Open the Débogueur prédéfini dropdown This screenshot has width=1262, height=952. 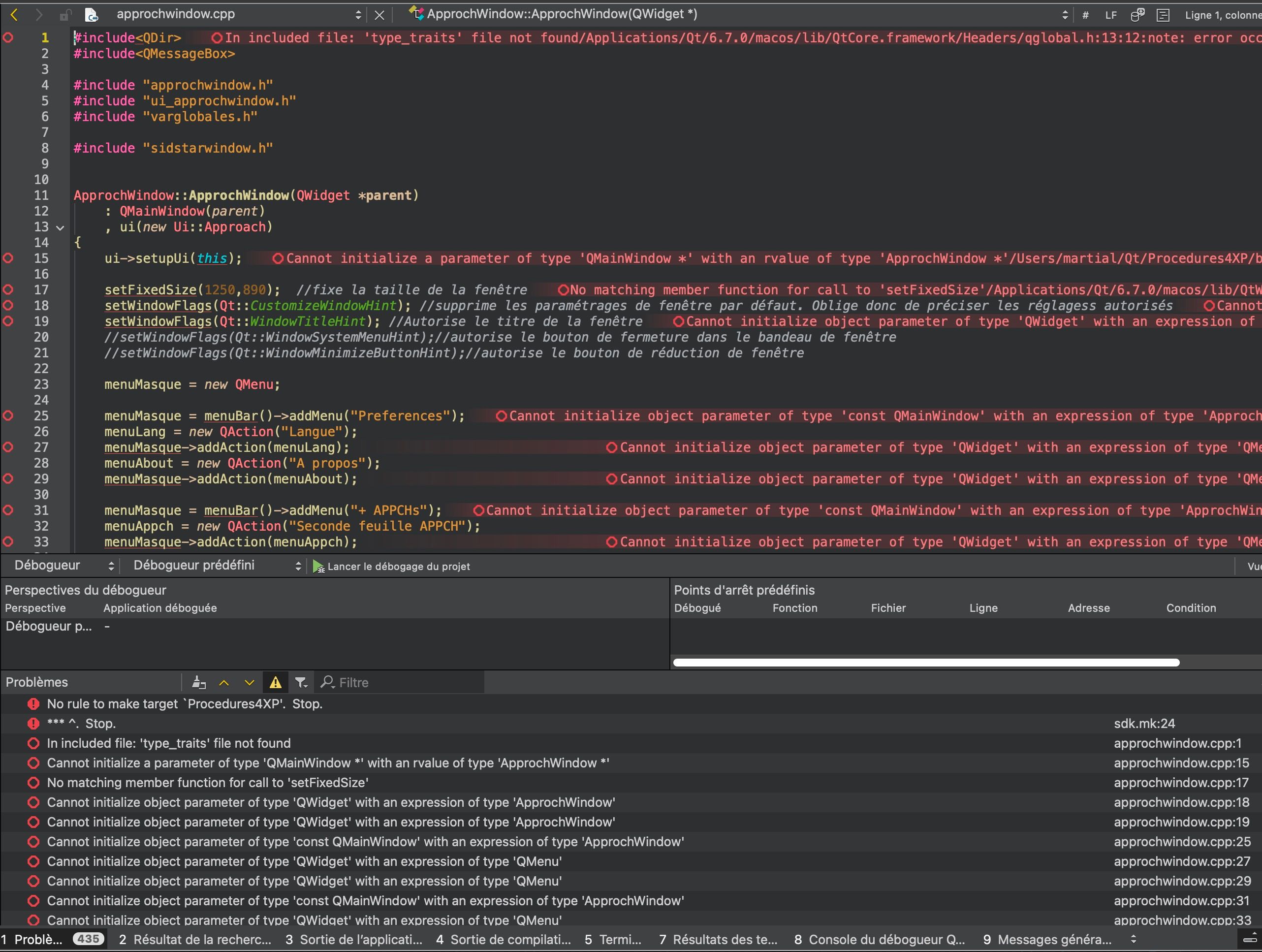pyautogui.click(x=217, y=566)
